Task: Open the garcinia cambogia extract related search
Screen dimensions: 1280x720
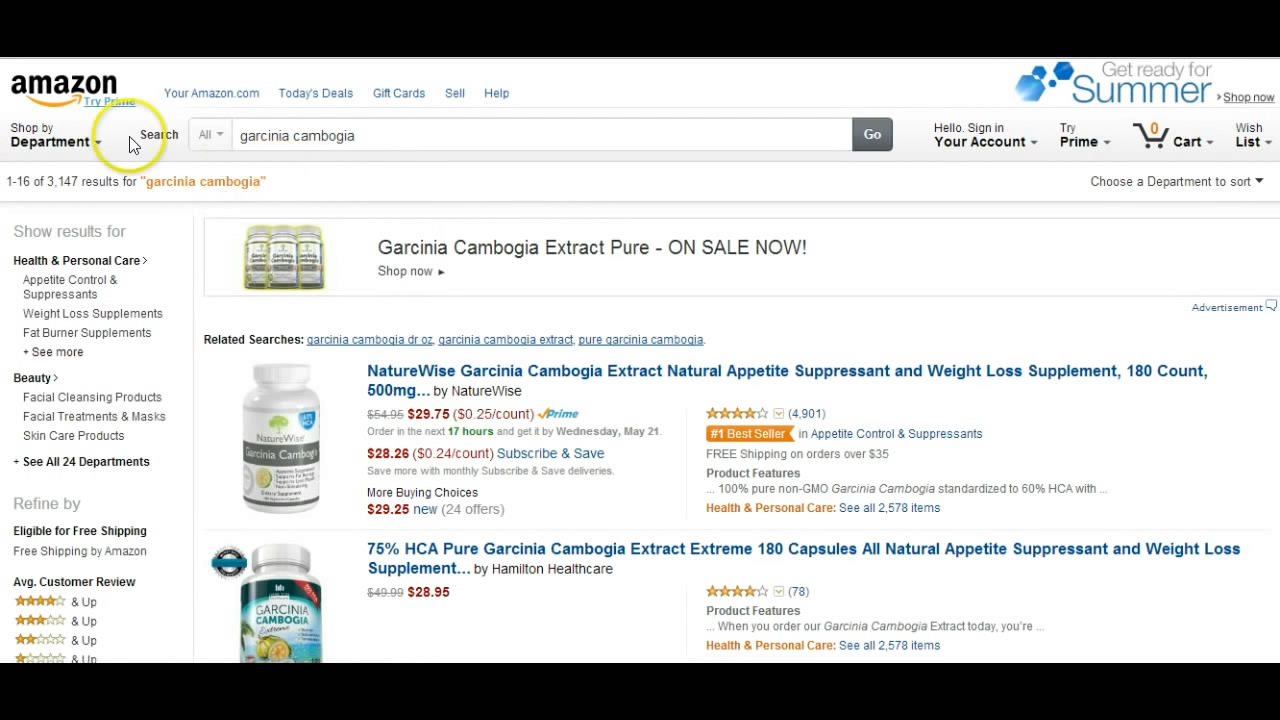Action: pyautogui.click(x=505, y=340)
